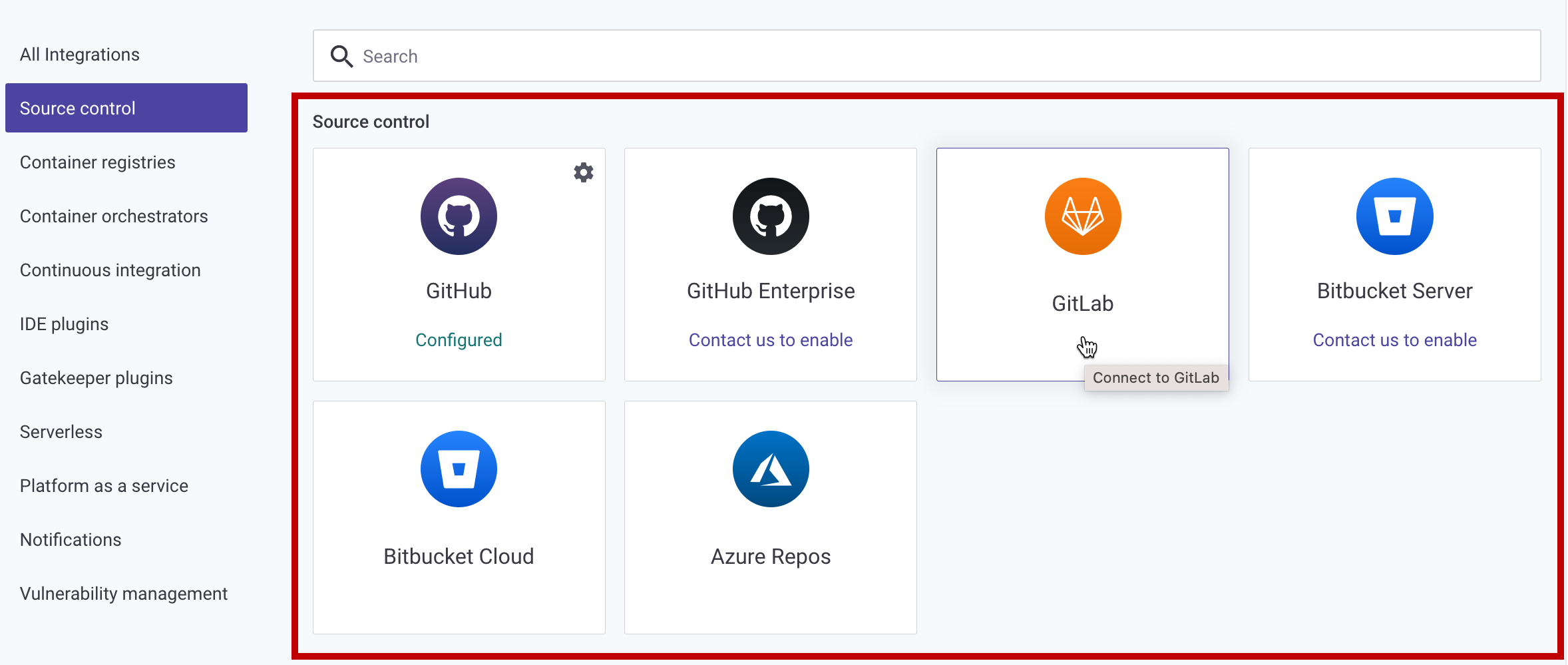The height and width of the screenshot is (665, 1568).
Task: Go to Container registries category
Action: tap(98, 162)
